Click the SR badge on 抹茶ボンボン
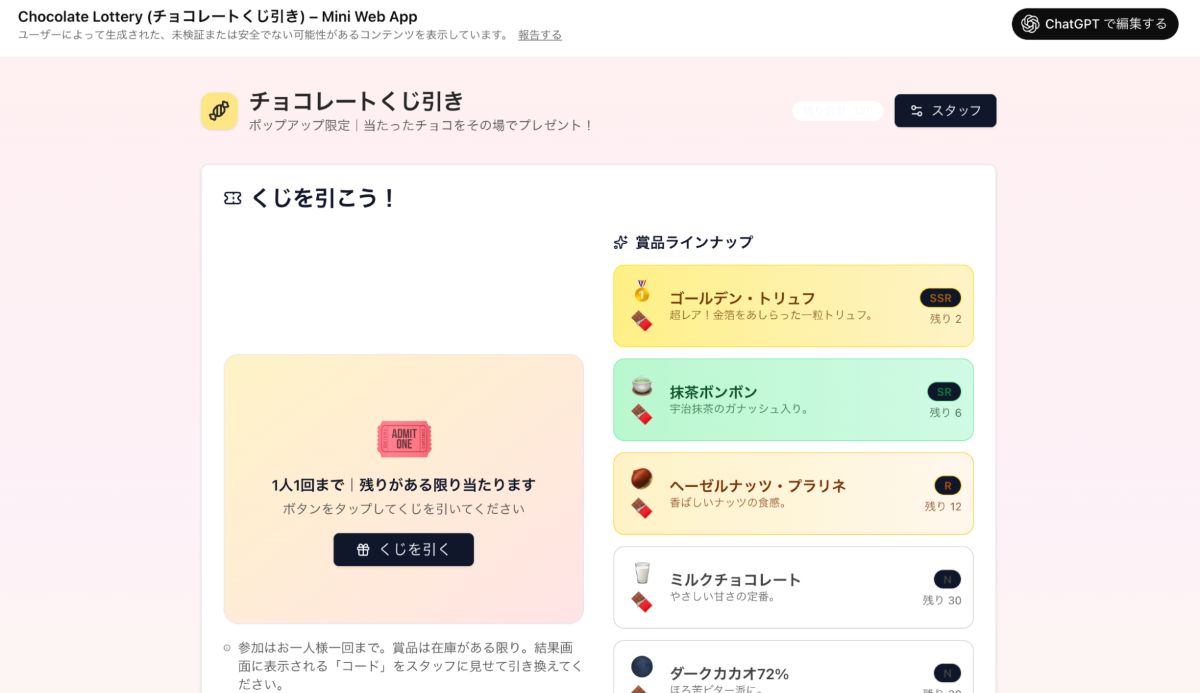Viewport: 1200px width, 693px height. point(943,392)
